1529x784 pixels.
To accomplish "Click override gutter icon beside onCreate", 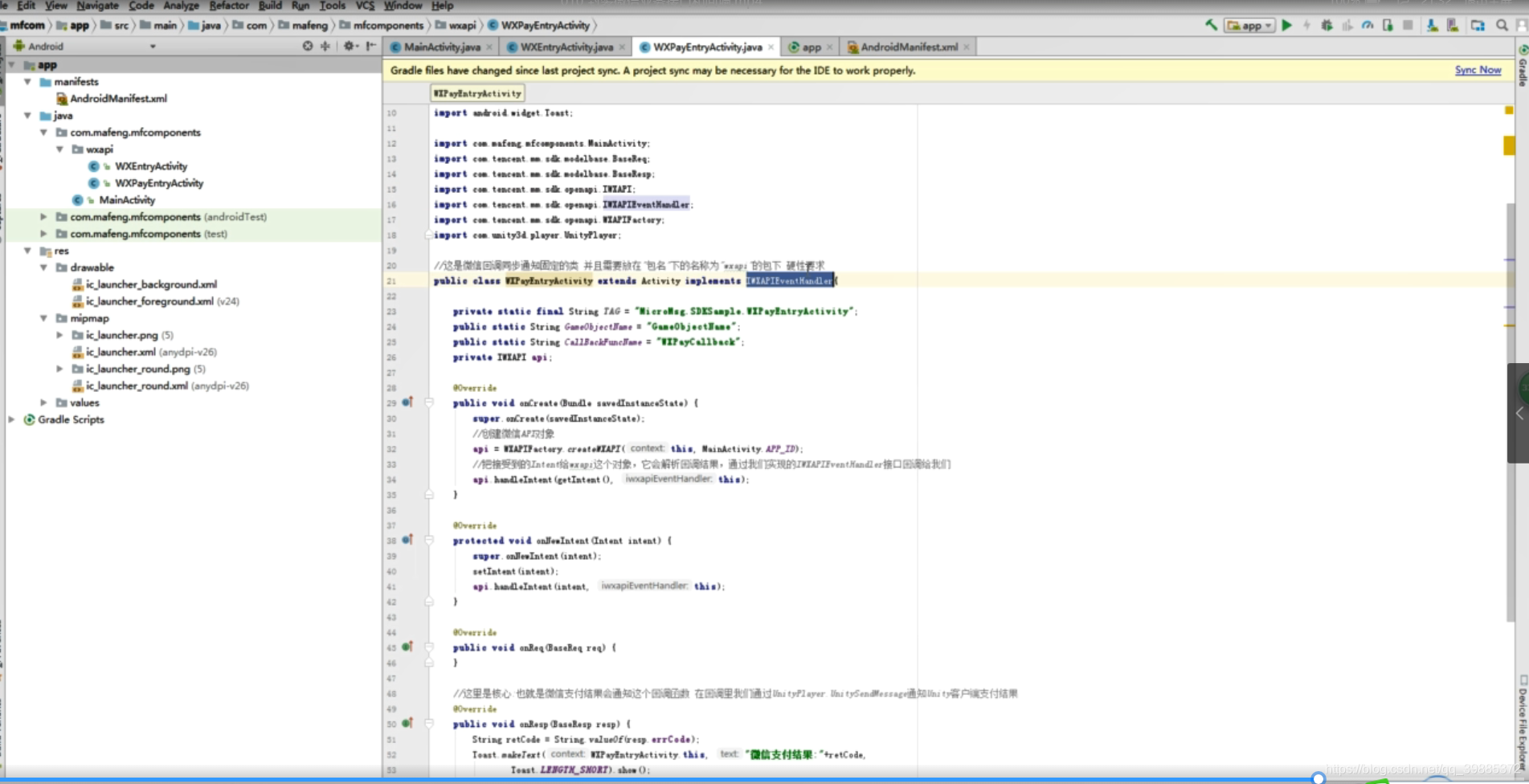I will (407, 402).
